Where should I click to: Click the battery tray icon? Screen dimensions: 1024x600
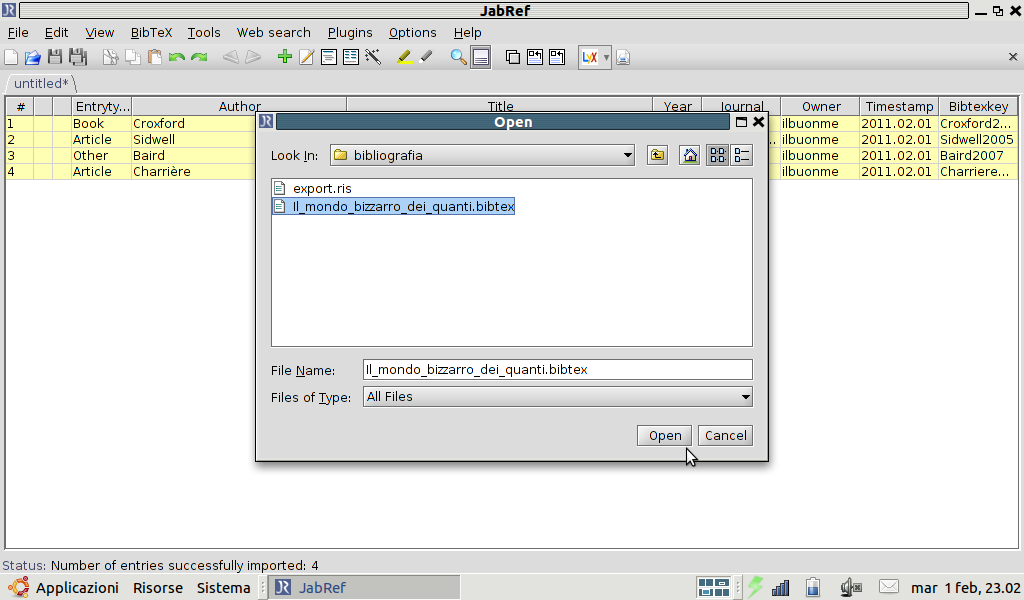(812, 588)
